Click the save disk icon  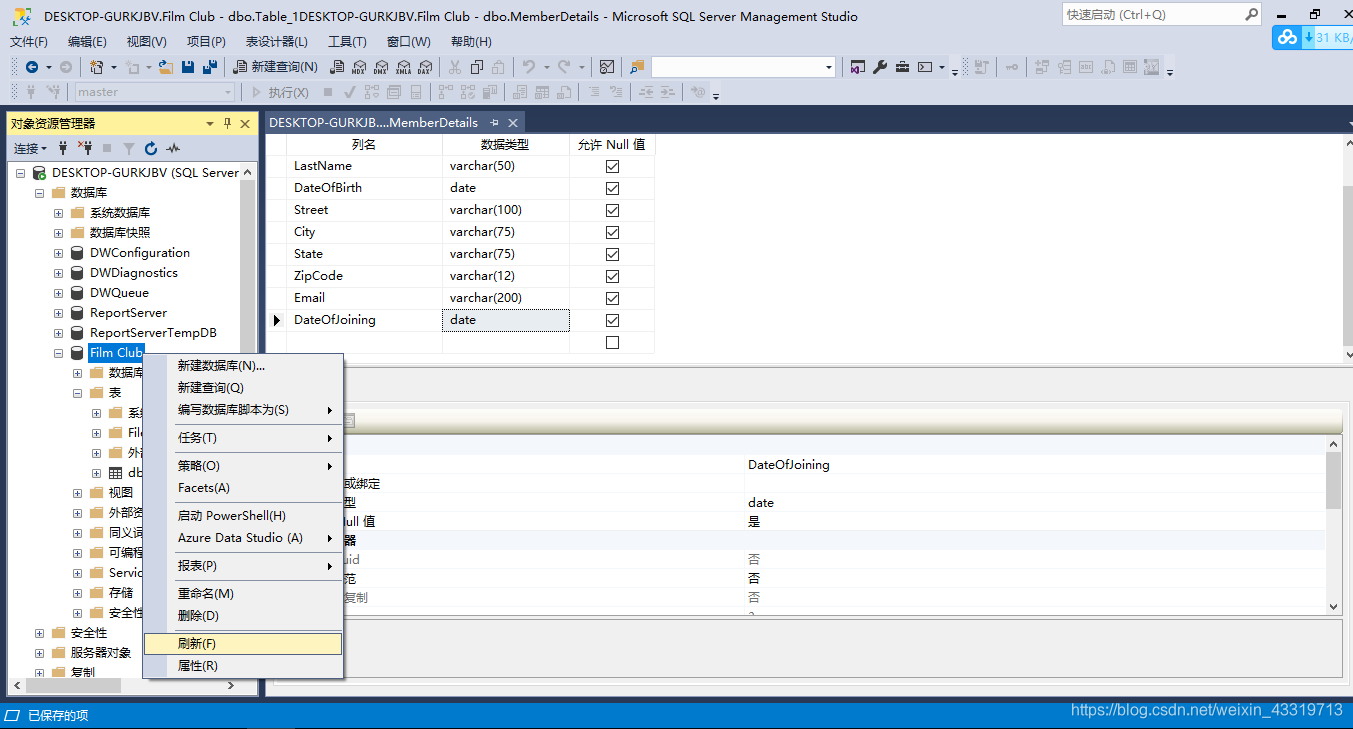pyautogui.click(x=187, y=67)
